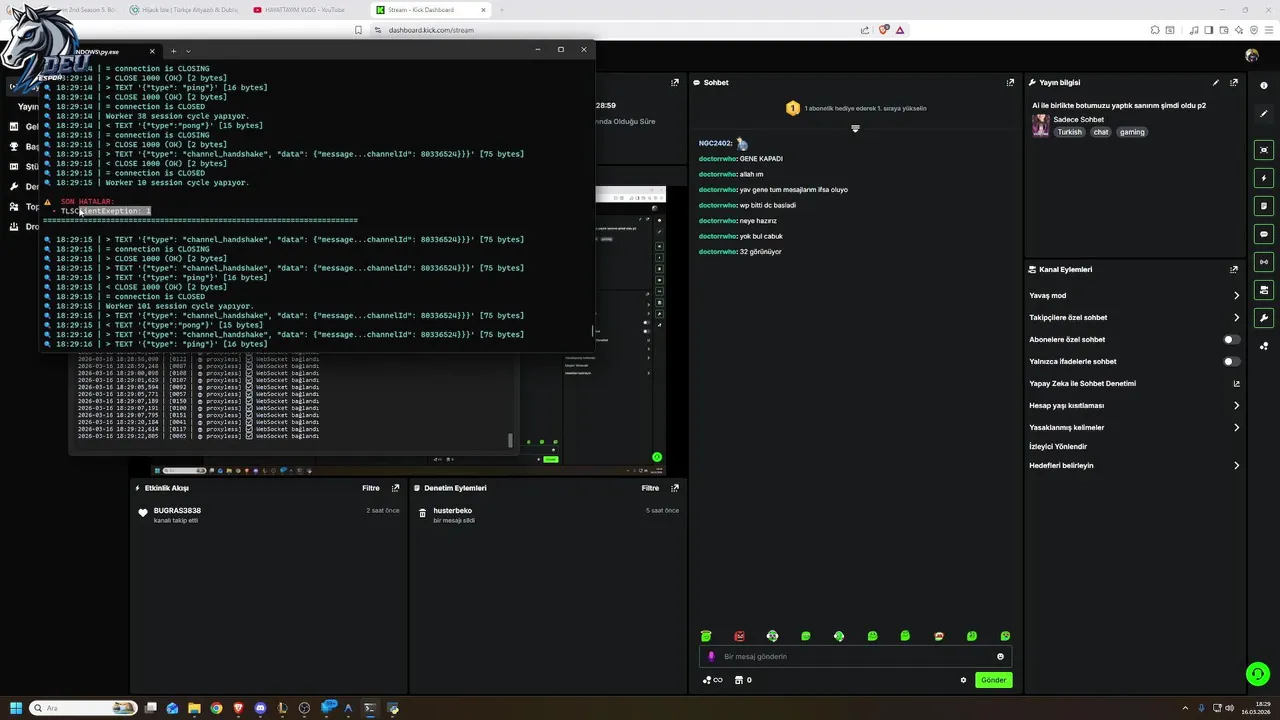Toggle the chat bubble widget icon in the right sidebar
Image resolution: width=1280 pixels, height=720 pixels.
pos(1264,234)
